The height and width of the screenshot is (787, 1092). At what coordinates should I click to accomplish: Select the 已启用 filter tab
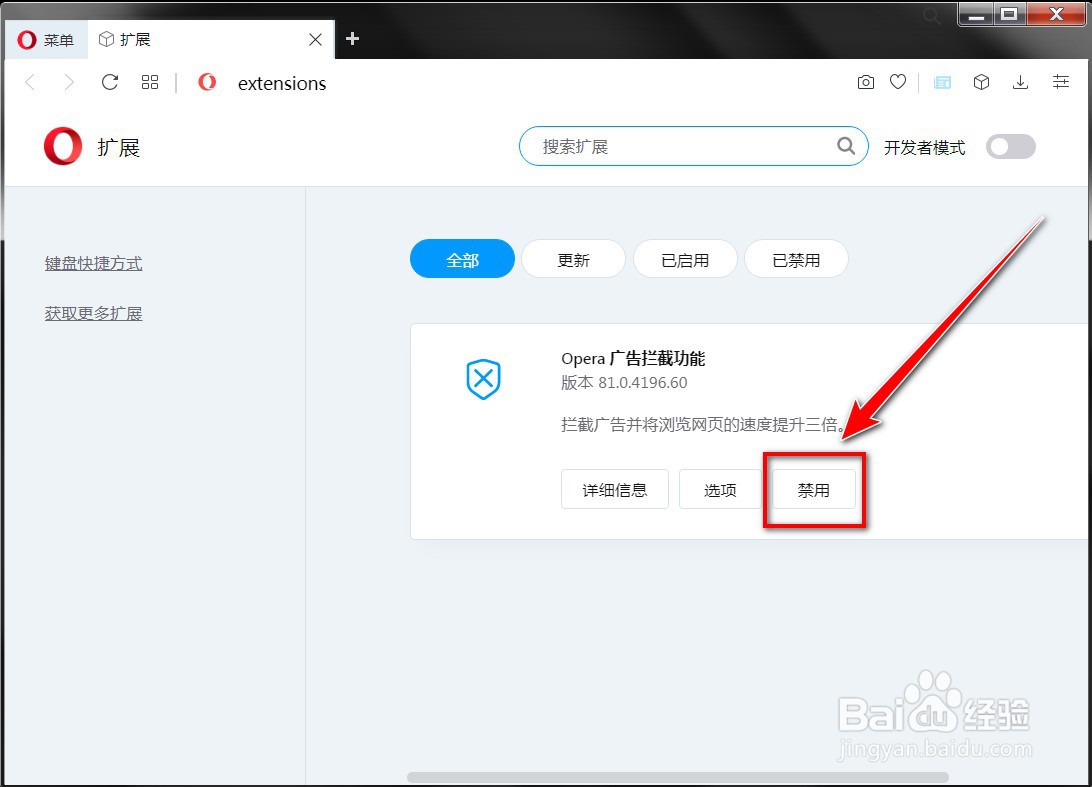(685, 259)
